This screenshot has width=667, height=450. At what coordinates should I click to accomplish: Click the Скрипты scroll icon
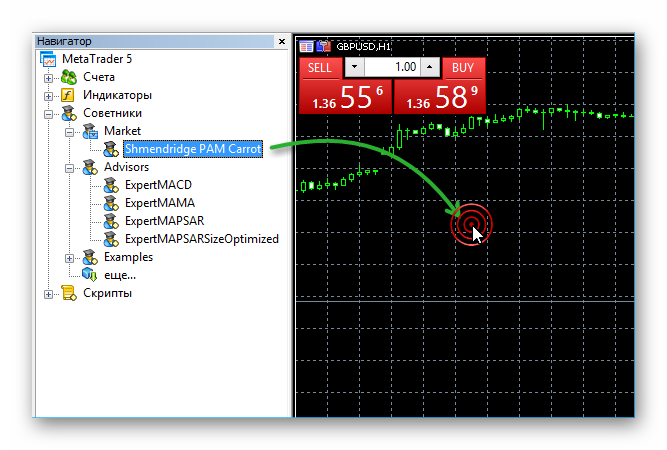(69, 293)
